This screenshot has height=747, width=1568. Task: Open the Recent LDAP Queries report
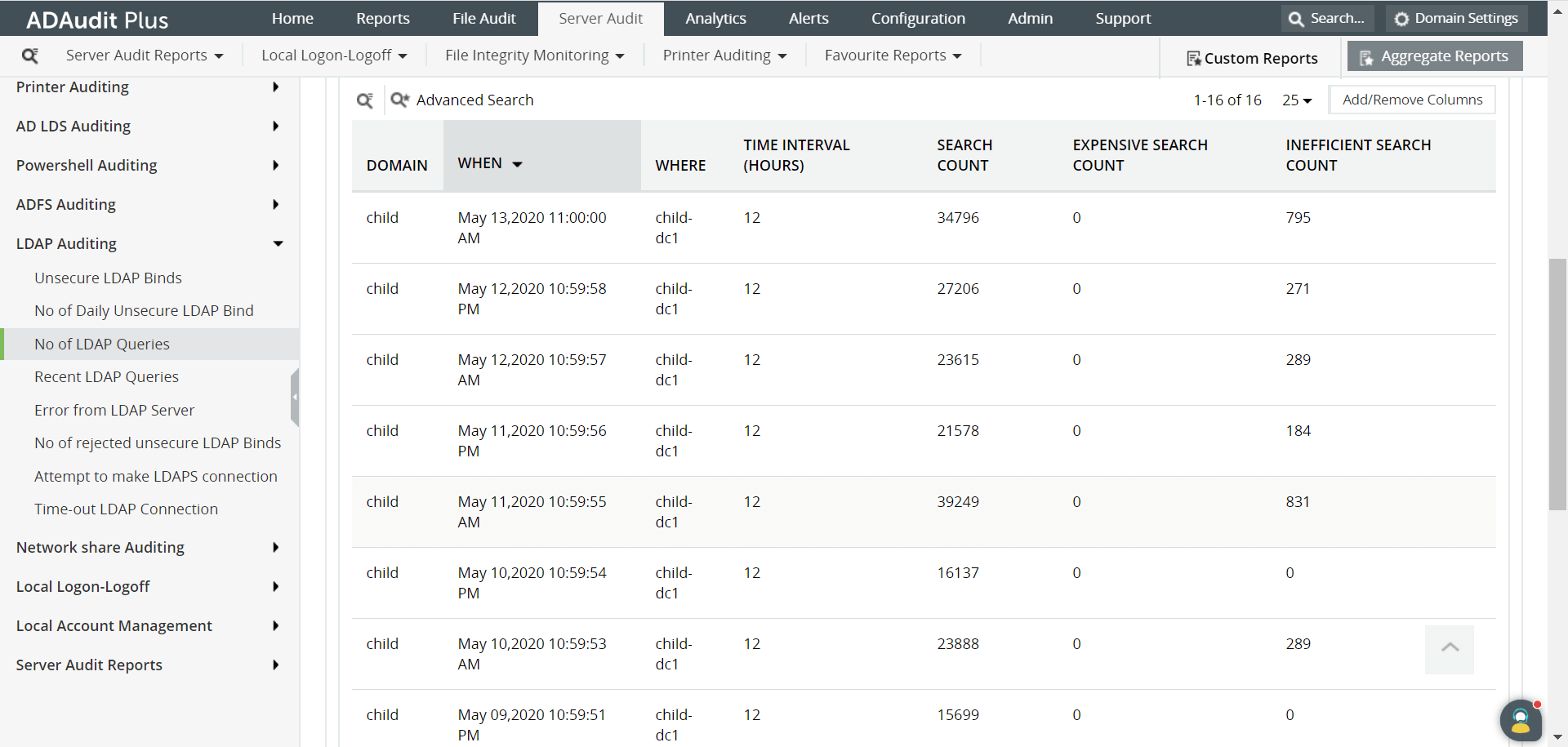[106, 376]
